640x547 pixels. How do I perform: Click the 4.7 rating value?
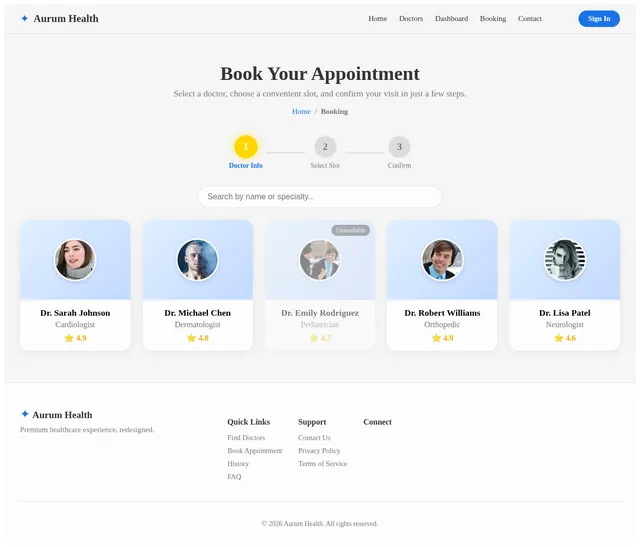point(326,338)
